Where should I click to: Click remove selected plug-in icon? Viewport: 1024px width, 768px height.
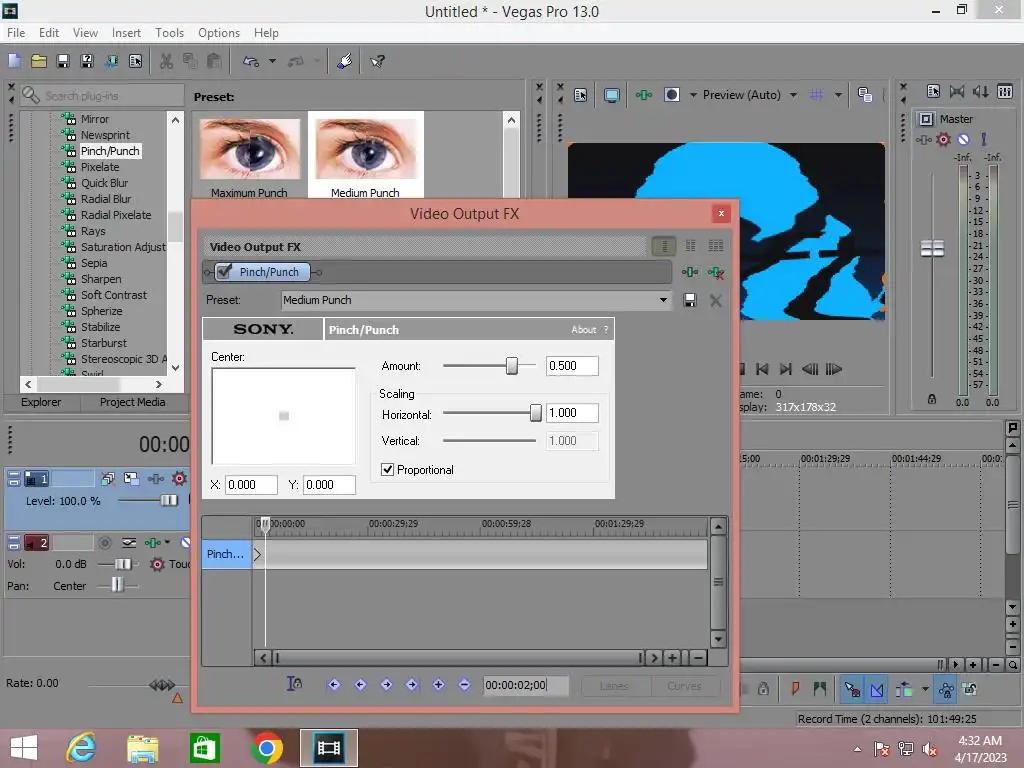point(716,272)
